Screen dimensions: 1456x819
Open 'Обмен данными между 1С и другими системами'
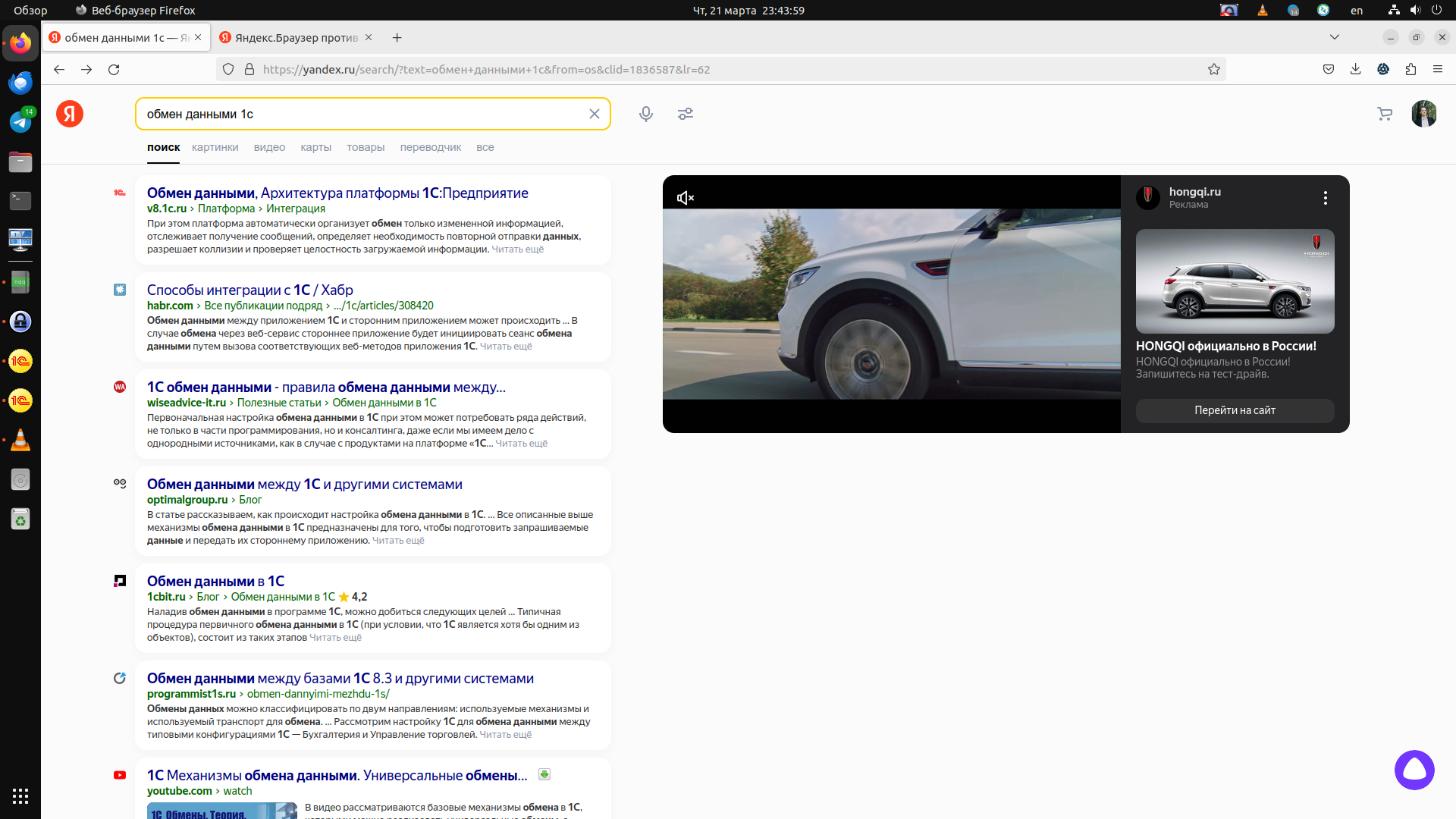305,484
